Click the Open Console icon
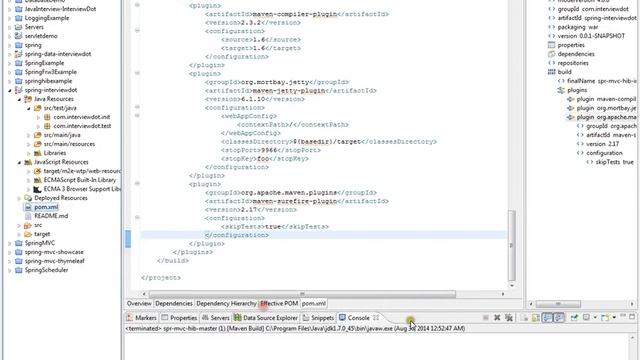The image size is (640, 360). coord(605,318)
